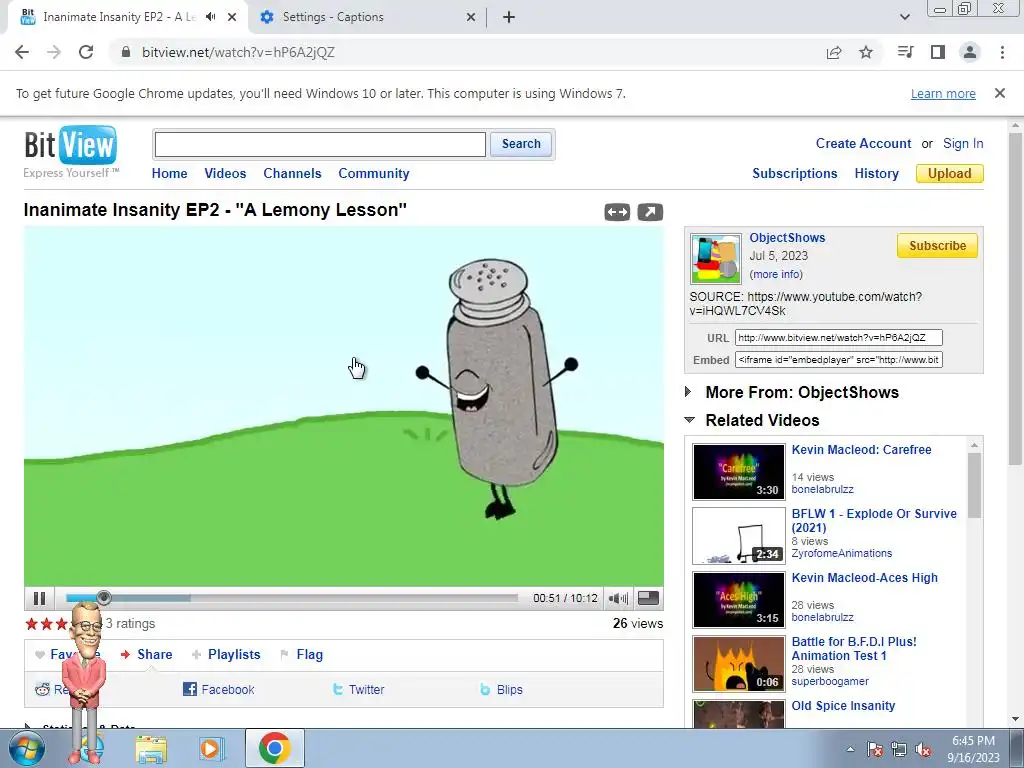Click the bonelabrulzz uploader link under Carefree
This screenshot has width=1024, height=768.
(822, 489)
